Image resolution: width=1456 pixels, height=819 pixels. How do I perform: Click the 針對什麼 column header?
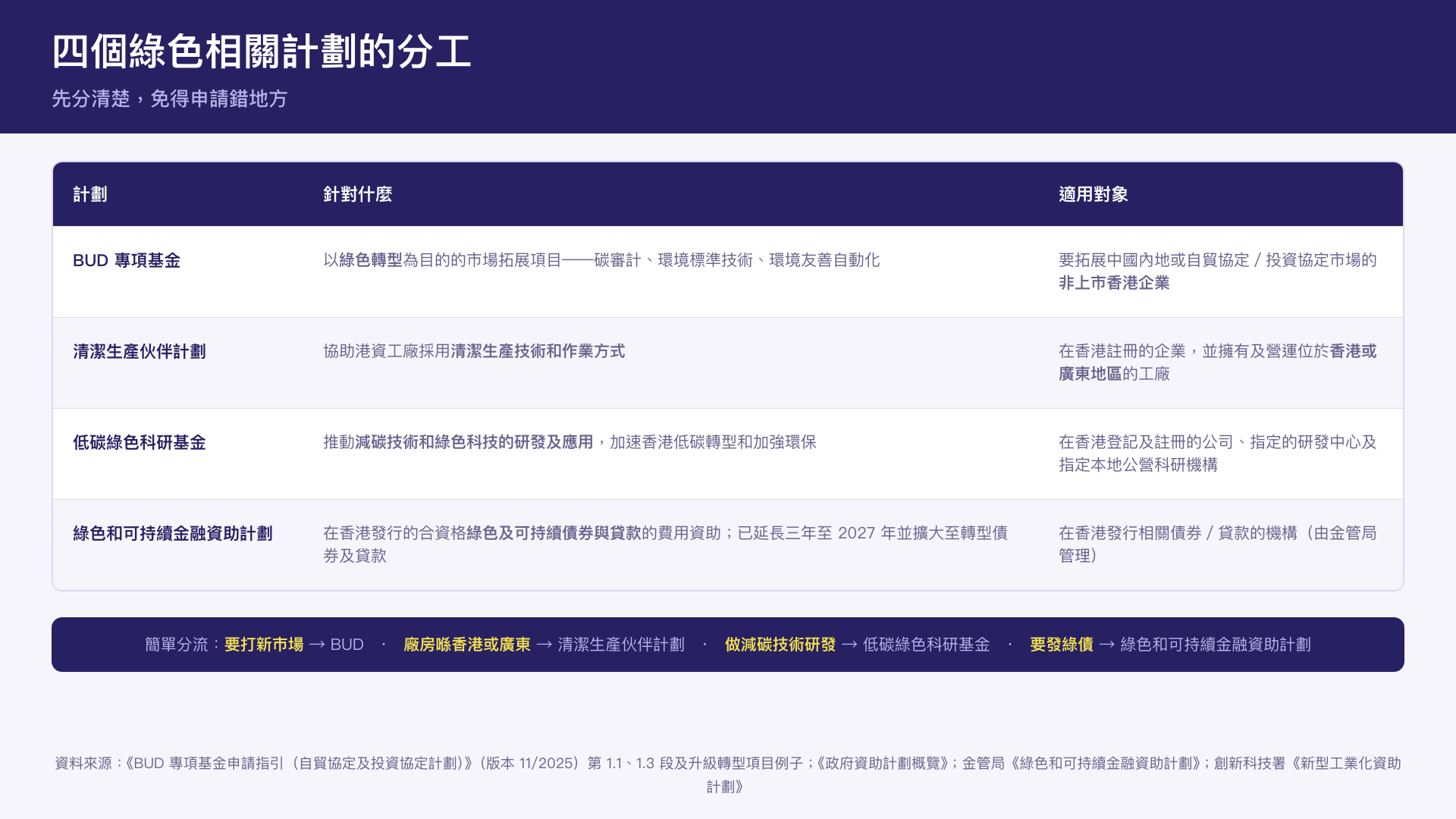pos(358,194)
